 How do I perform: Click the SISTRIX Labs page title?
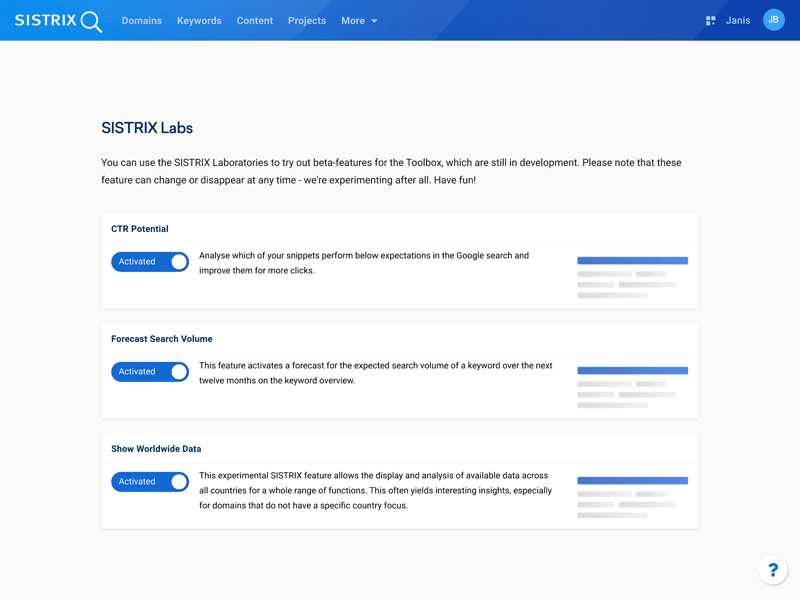point(147,128)
